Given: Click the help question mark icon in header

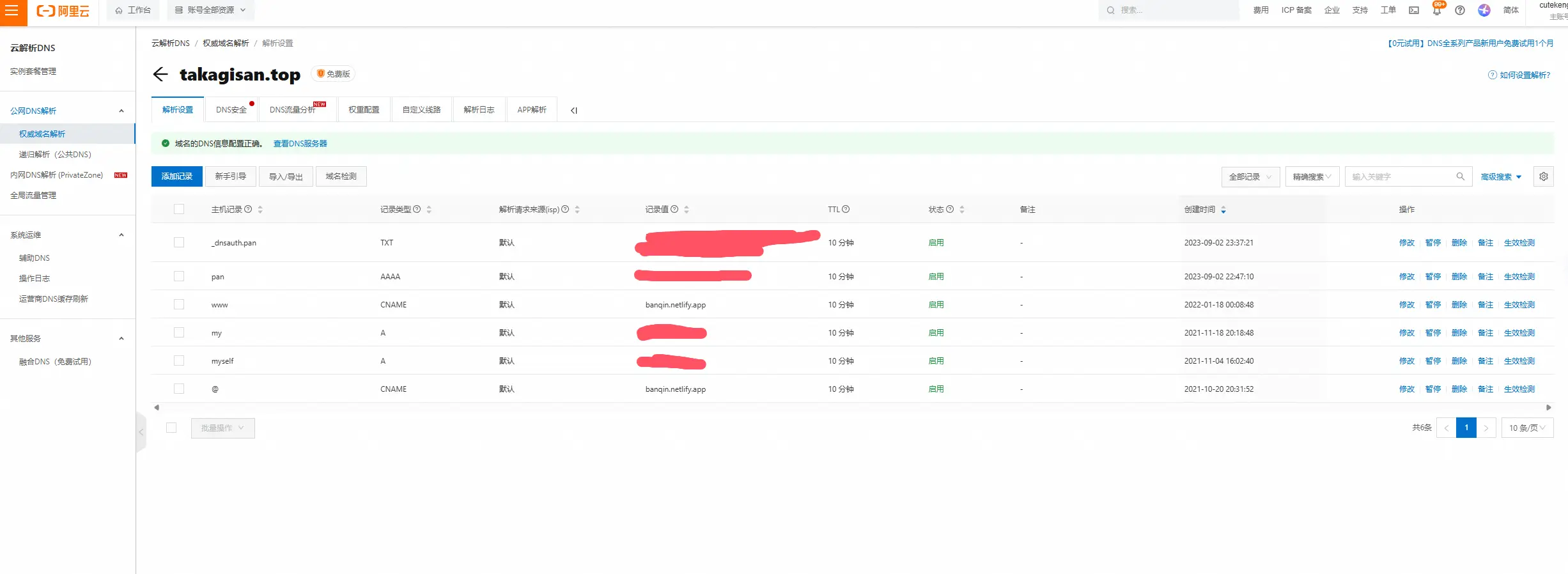Looking at the screenshot, I should click(x=1460, y=10).
